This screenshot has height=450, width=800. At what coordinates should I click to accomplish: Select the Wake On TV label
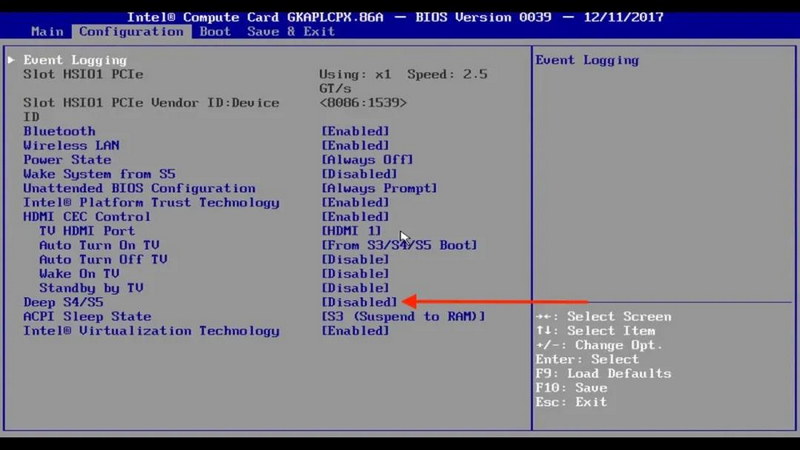(x=79, y=274)
